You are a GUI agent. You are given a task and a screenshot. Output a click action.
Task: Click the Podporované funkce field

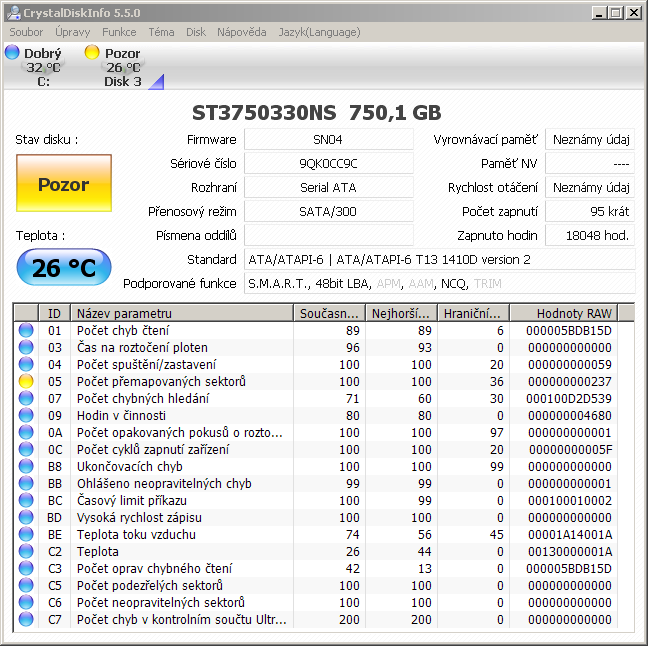439,283
